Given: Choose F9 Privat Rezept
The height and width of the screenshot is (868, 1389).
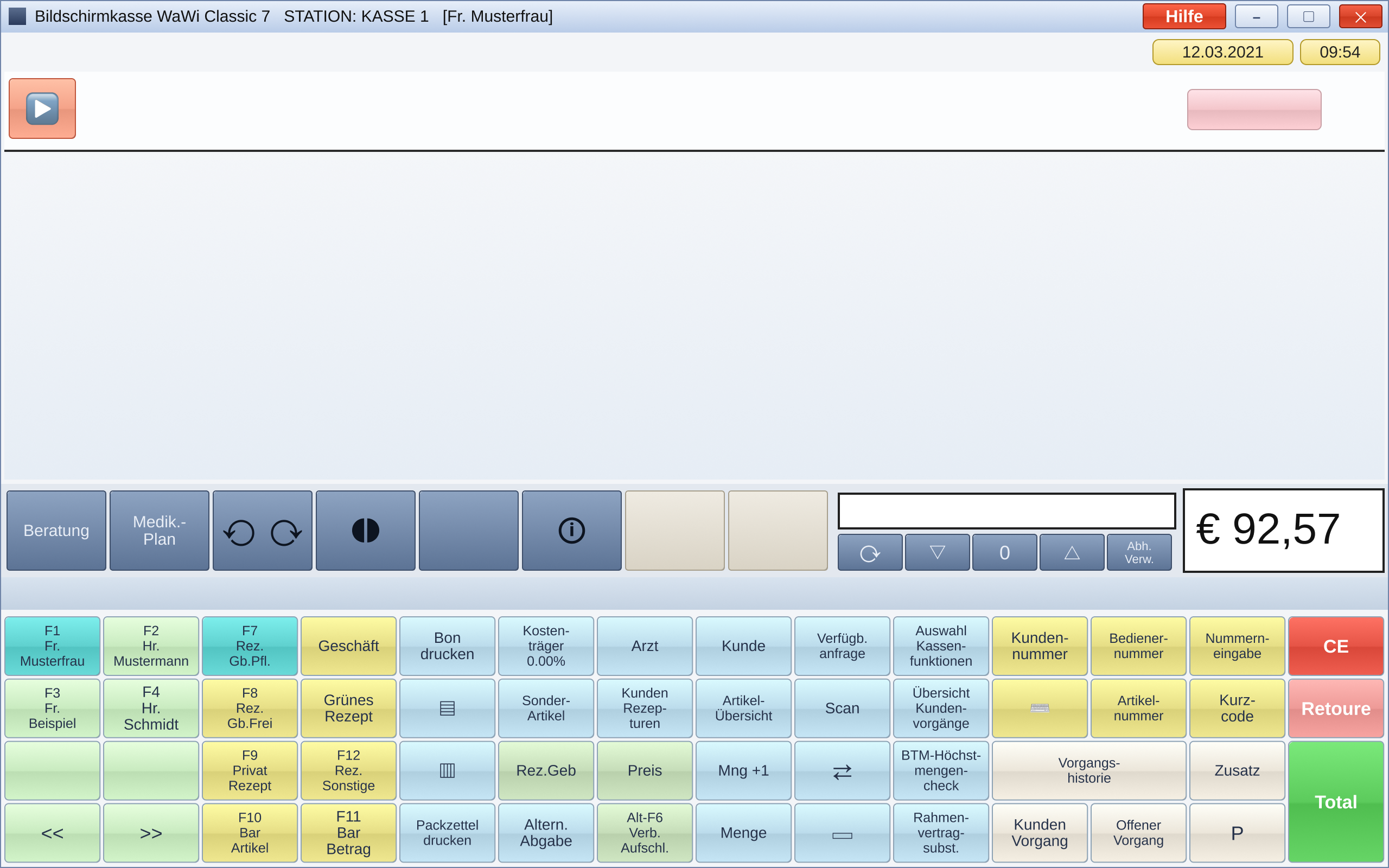Looking at the screenshot, I should click(250, 770).
